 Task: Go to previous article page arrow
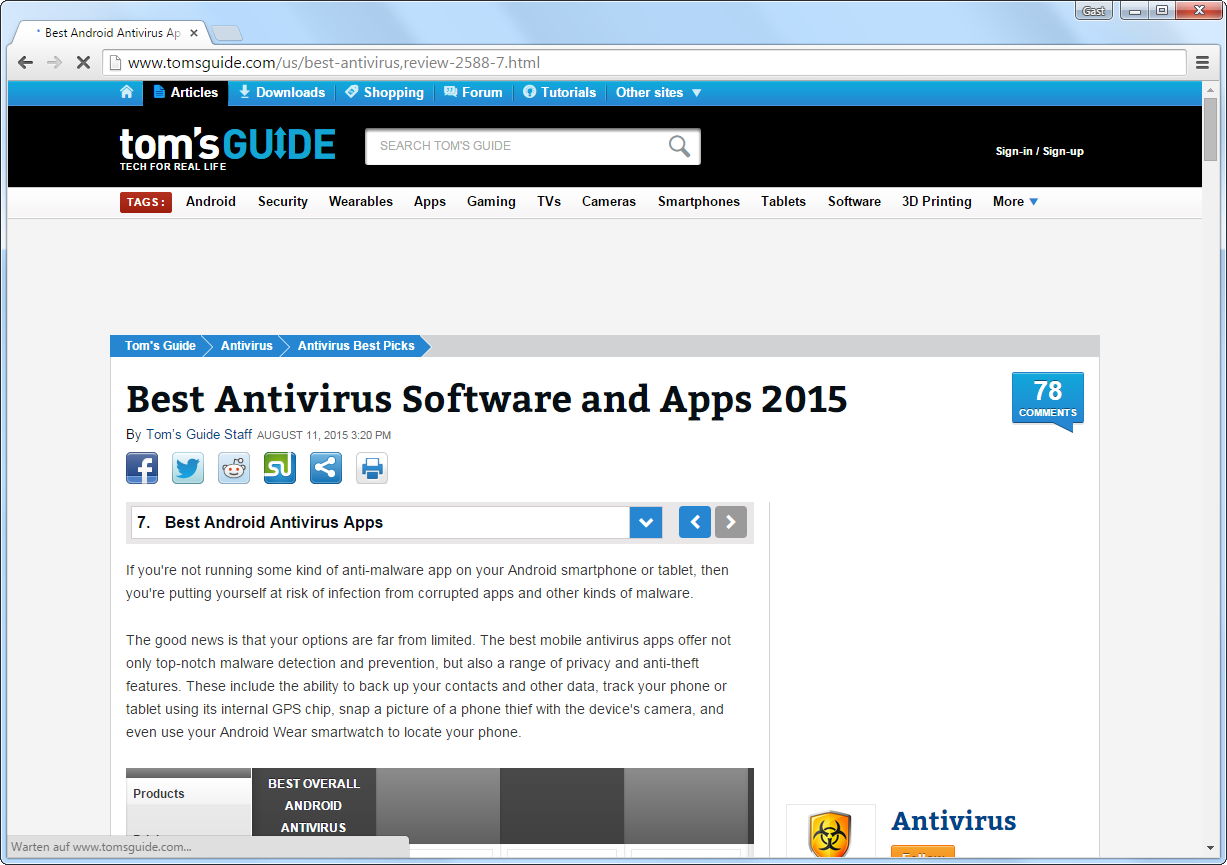pyautogui.click(x=695, y=522)
